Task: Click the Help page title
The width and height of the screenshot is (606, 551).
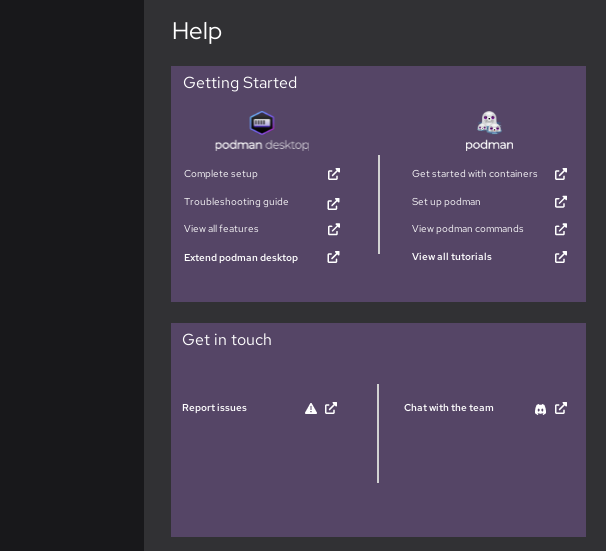Action: coord(197,31)
